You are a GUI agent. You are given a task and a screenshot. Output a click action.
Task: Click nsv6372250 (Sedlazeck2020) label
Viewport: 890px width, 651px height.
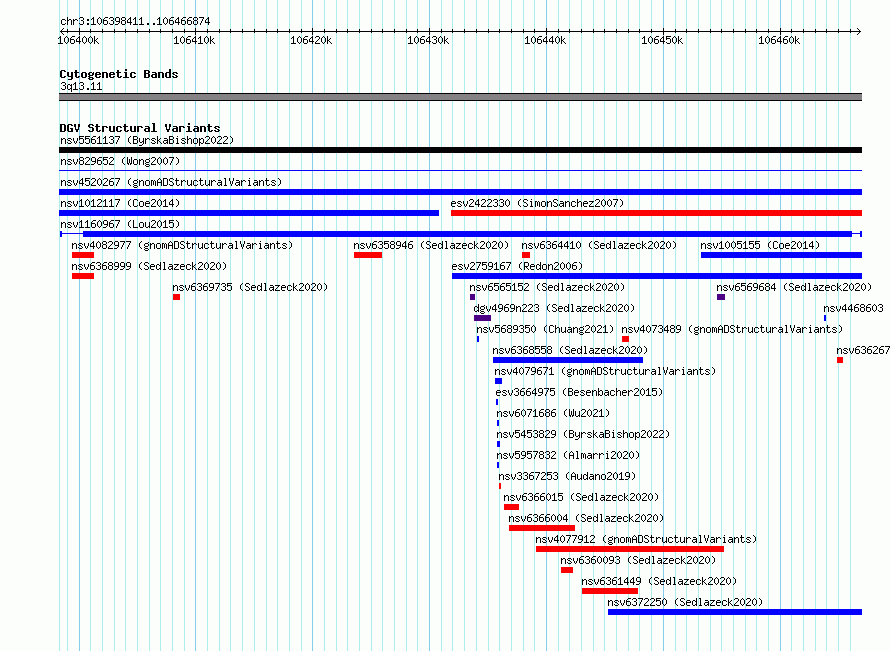point(686,602)
